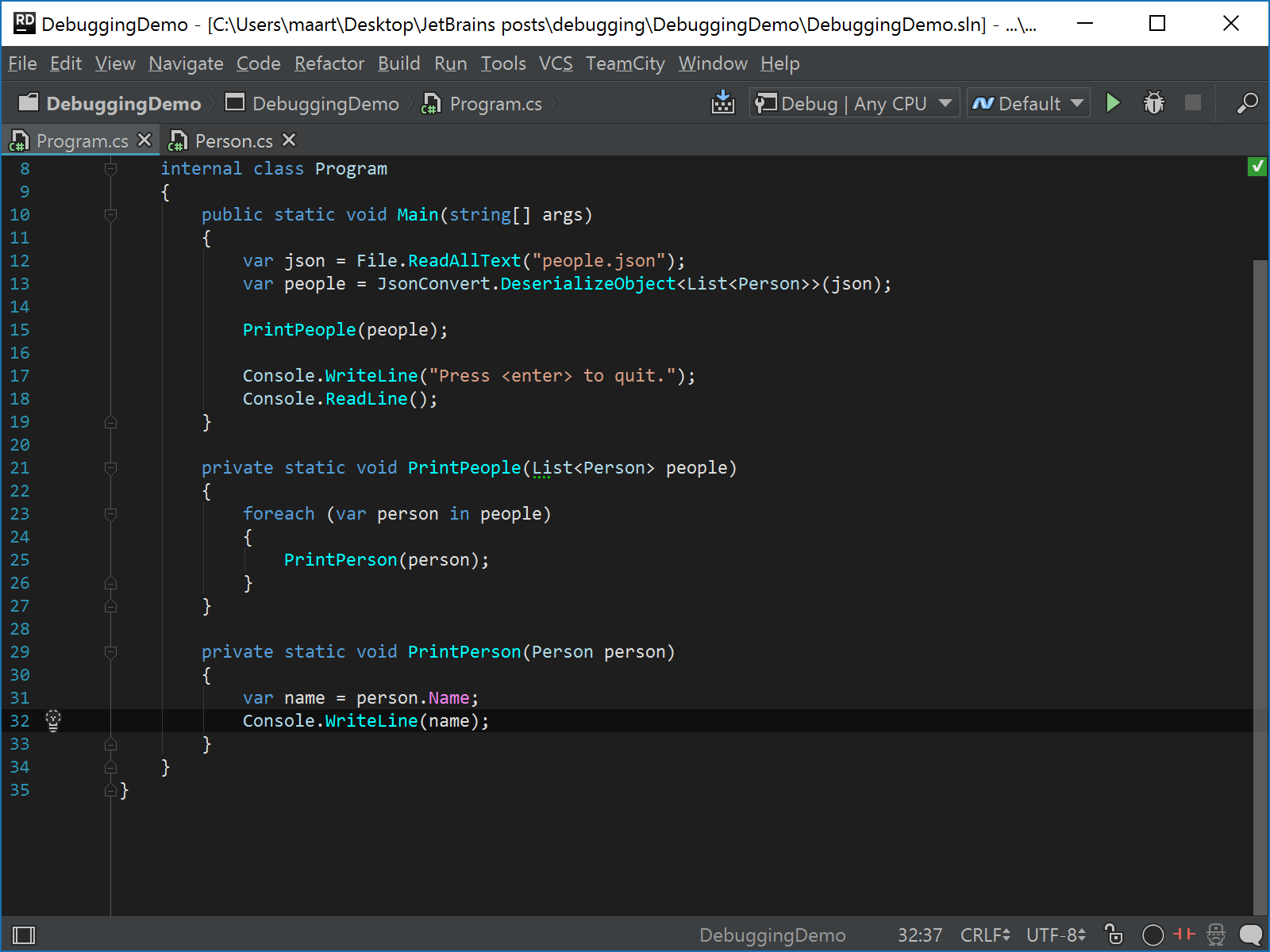1270x952 pixels.
Task: Click "people.json" string literal
Action: [598, 260]
